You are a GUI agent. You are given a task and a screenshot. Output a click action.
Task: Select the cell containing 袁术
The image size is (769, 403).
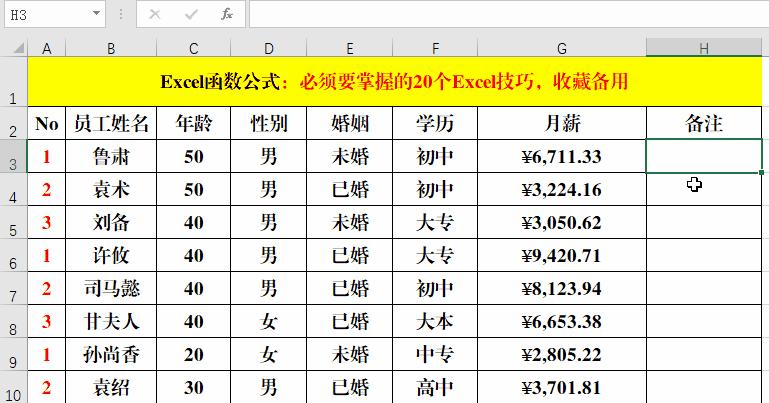click(111, 189)
